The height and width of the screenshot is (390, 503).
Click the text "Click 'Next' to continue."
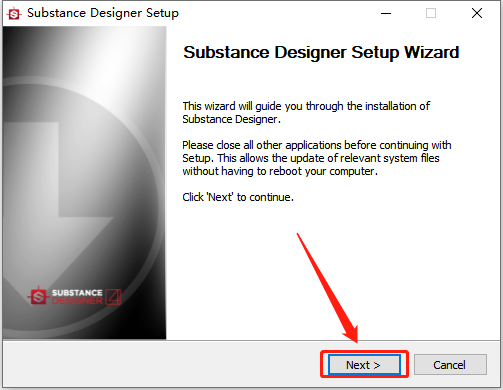pos(238,197)
